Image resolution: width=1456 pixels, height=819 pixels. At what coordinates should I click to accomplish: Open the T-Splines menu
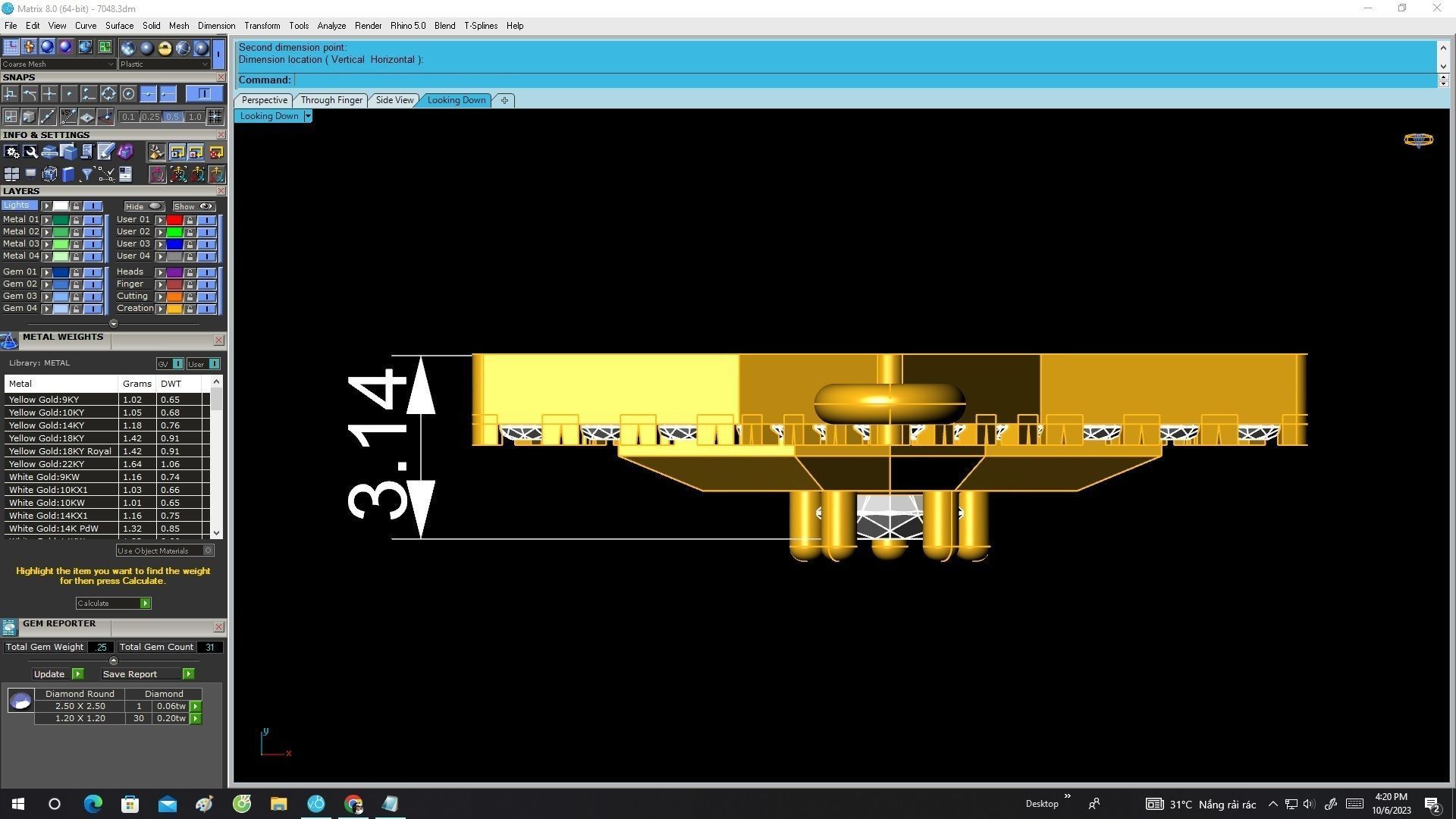[x=480, y=26]
